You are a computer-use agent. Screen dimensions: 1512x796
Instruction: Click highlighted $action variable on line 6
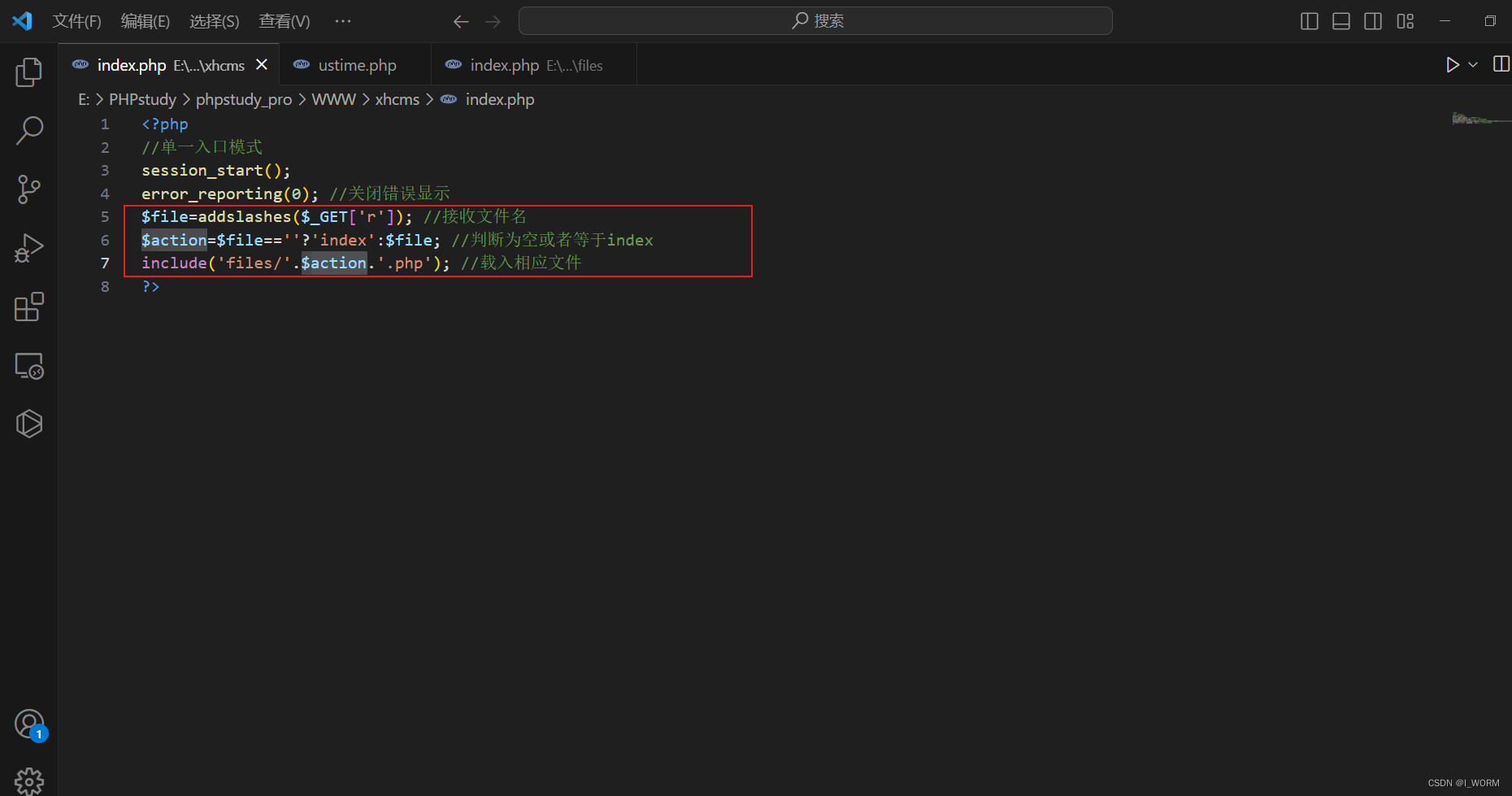[174, 240]
